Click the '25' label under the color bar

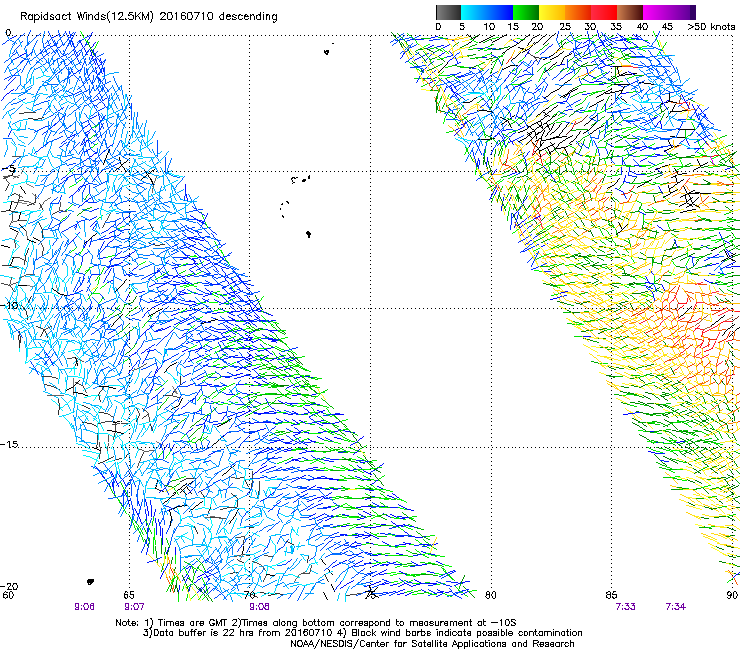pyautogui.click(x=564, y=27)
